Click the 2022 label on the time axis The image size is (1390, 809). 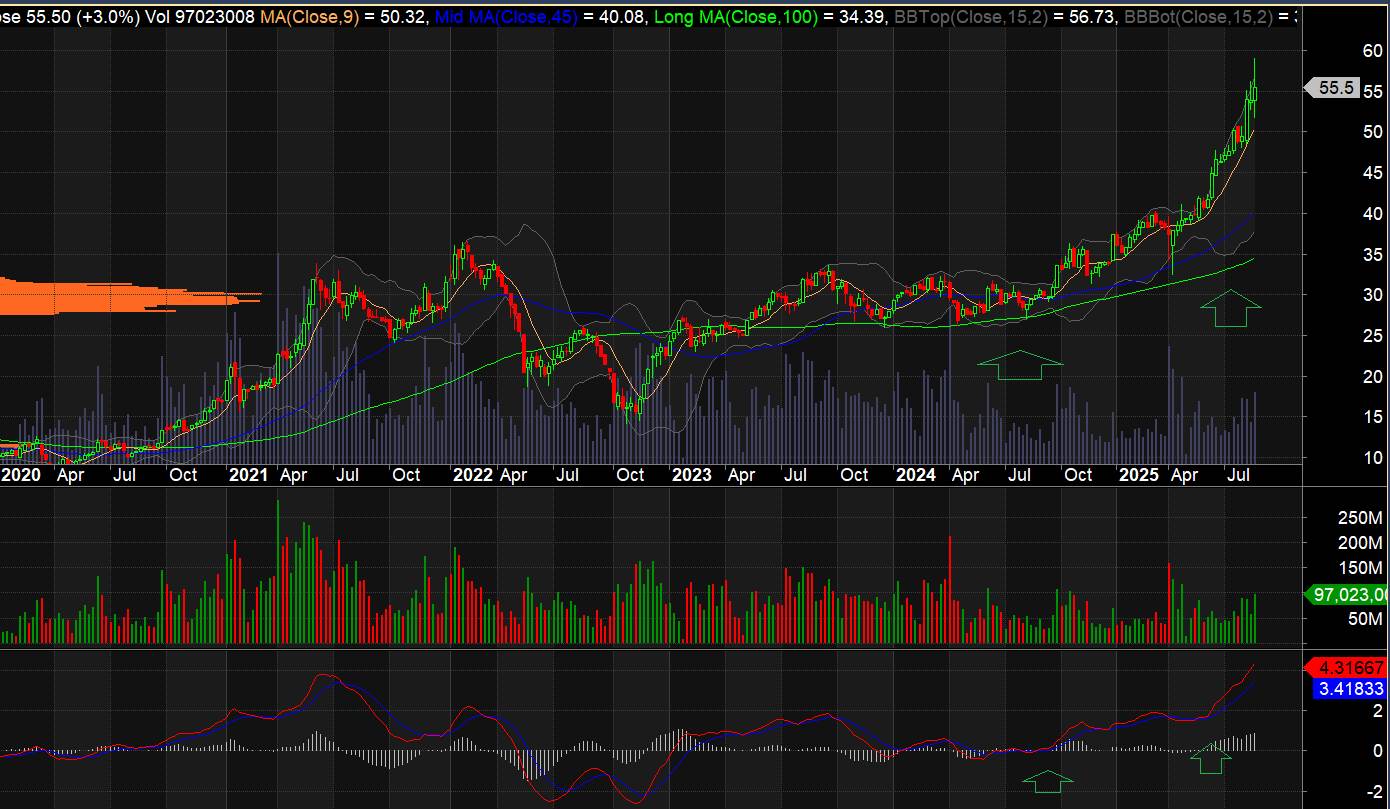472,475
